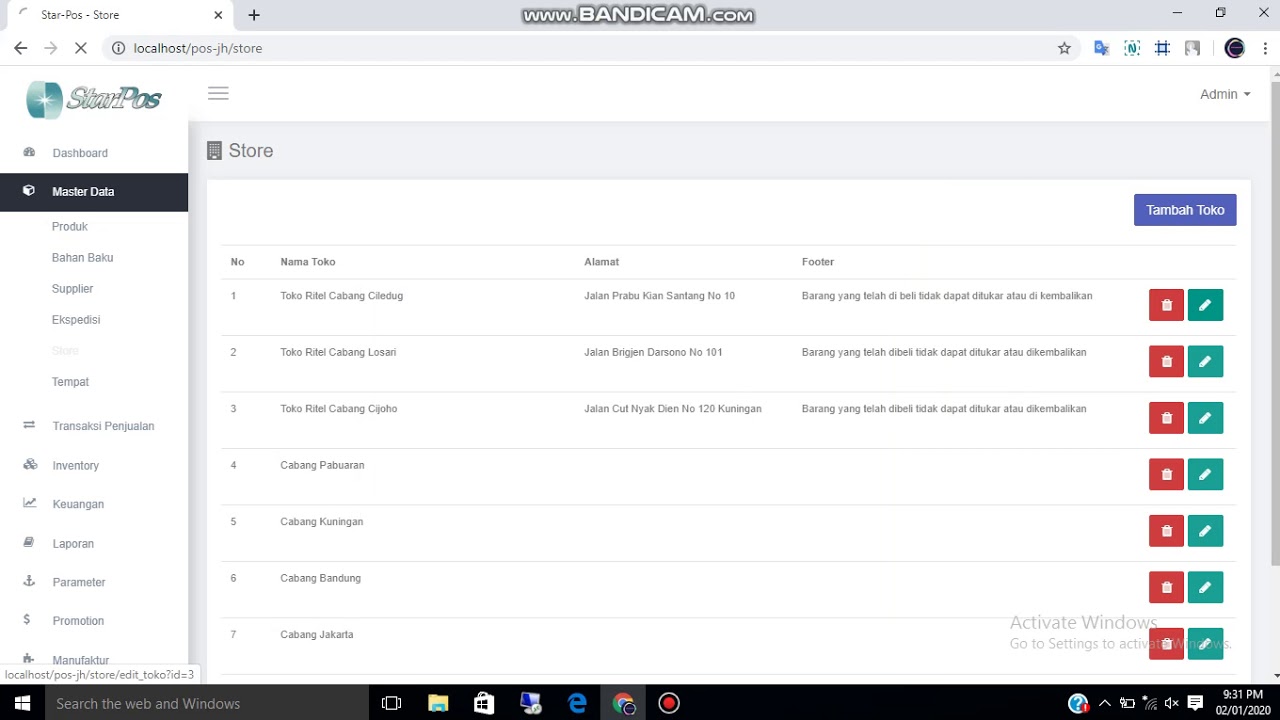1280x720 pixels.
Task: Go back with browser back arrow
Action: pos(21,48)
